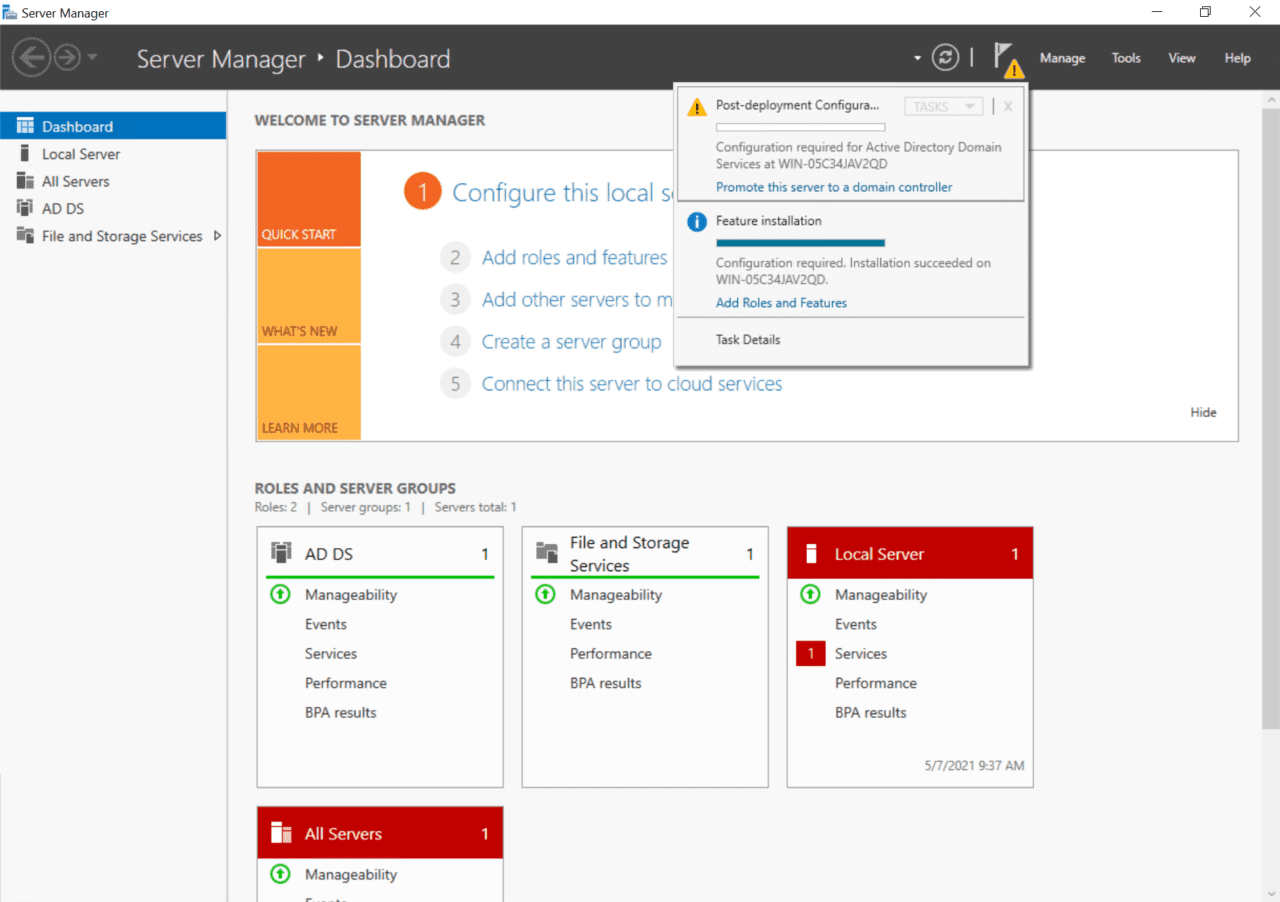Click All Servers Manageability status icon

(x=280, y=874)
